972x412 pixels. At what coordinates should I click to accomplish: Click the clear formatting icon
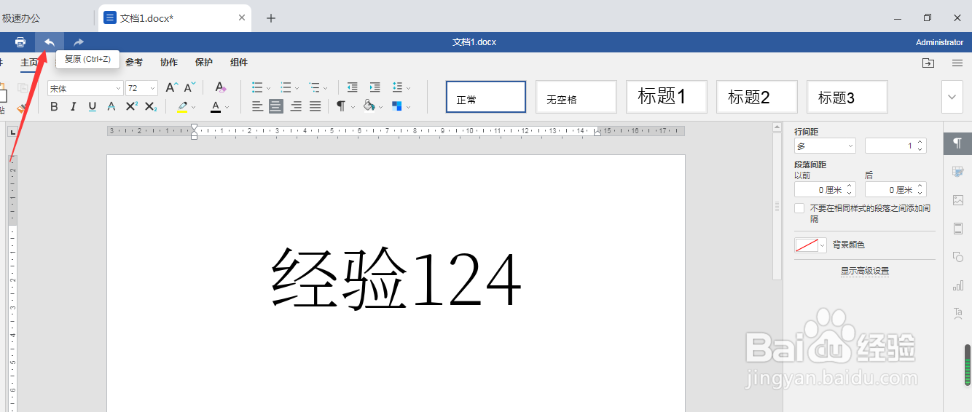[219, 87]
